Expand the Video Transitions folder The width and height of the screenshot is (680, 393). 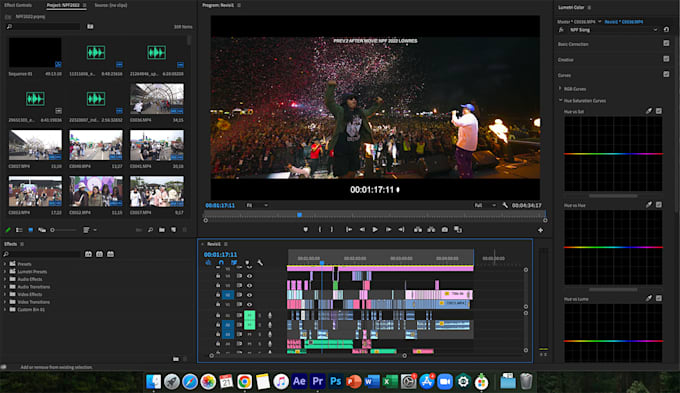click(x=5, y=302)
